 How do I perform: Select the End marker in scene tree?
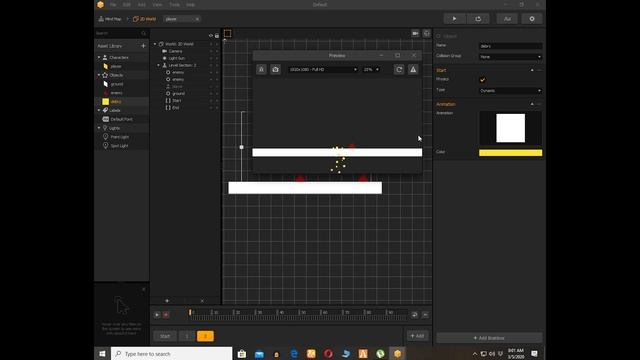pyautogui.click(x=176, y=108)
